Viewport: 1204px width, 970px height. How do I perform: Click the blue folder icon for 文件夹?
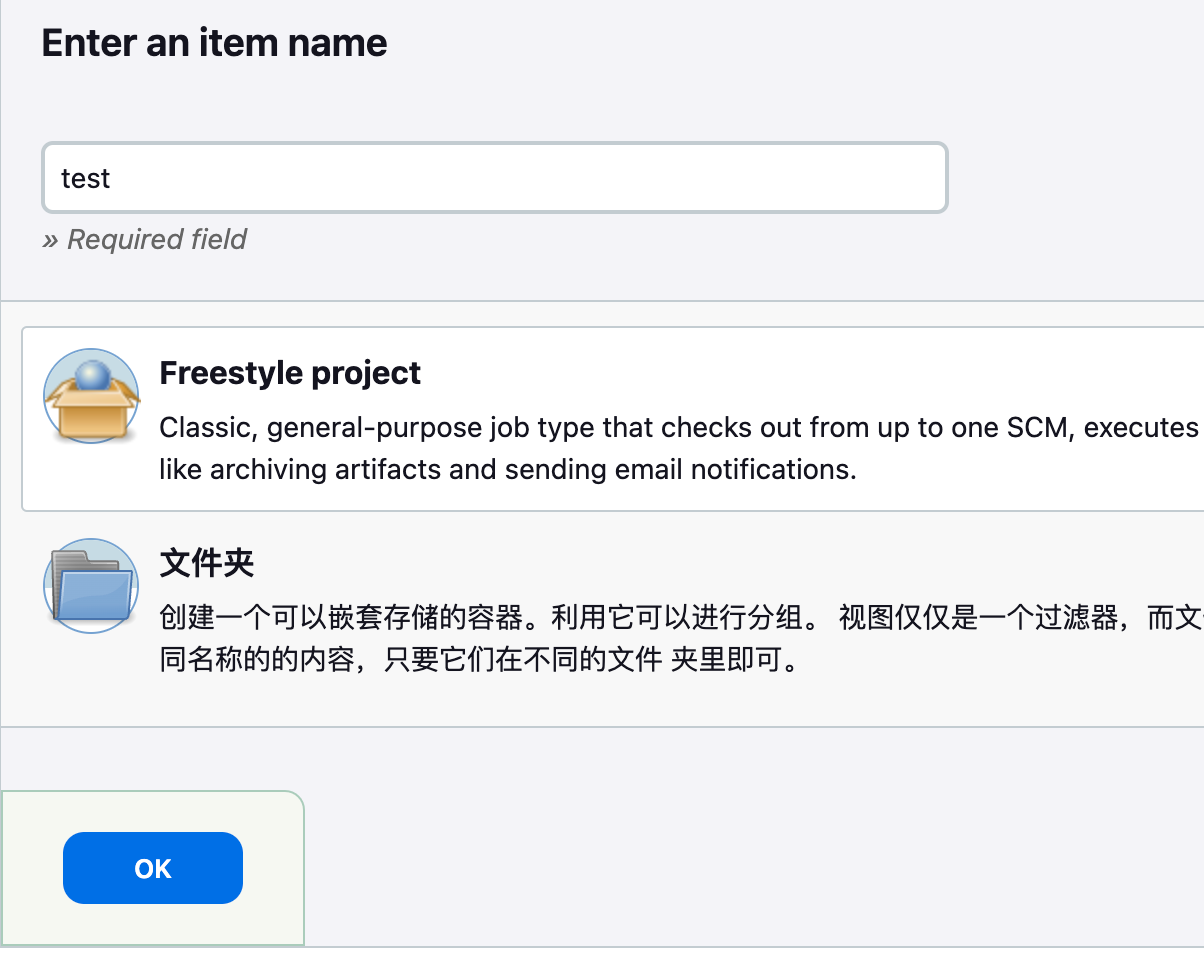pos(91,586)
